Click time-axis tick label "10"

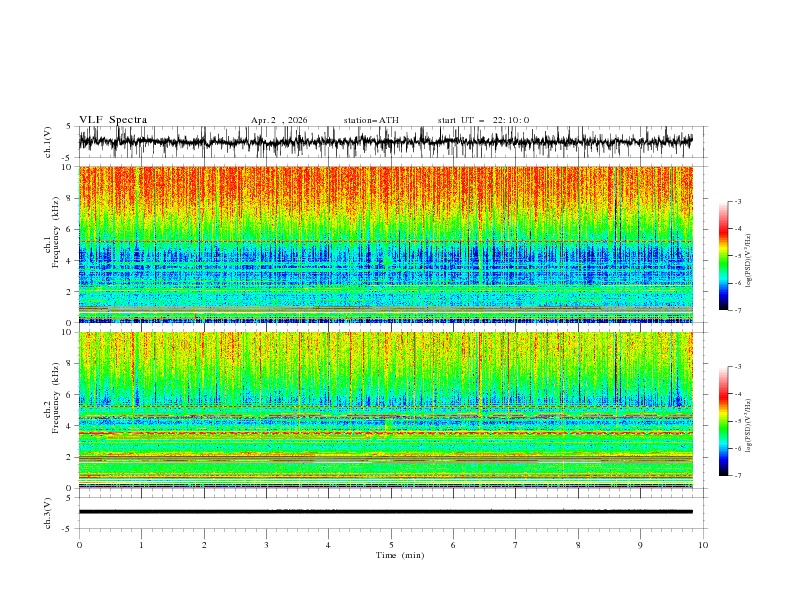(703, 545)
